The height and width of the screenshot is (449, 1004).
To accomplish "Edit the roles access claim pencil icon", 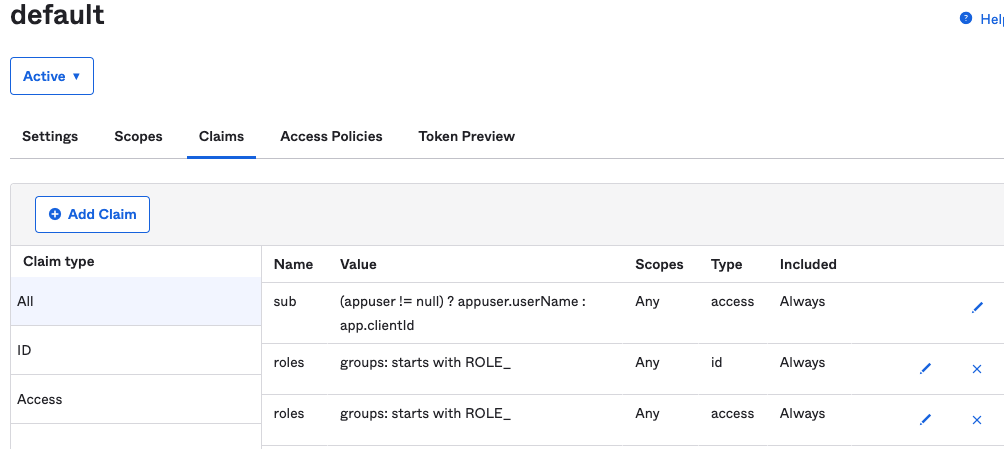I will (925, 420).
